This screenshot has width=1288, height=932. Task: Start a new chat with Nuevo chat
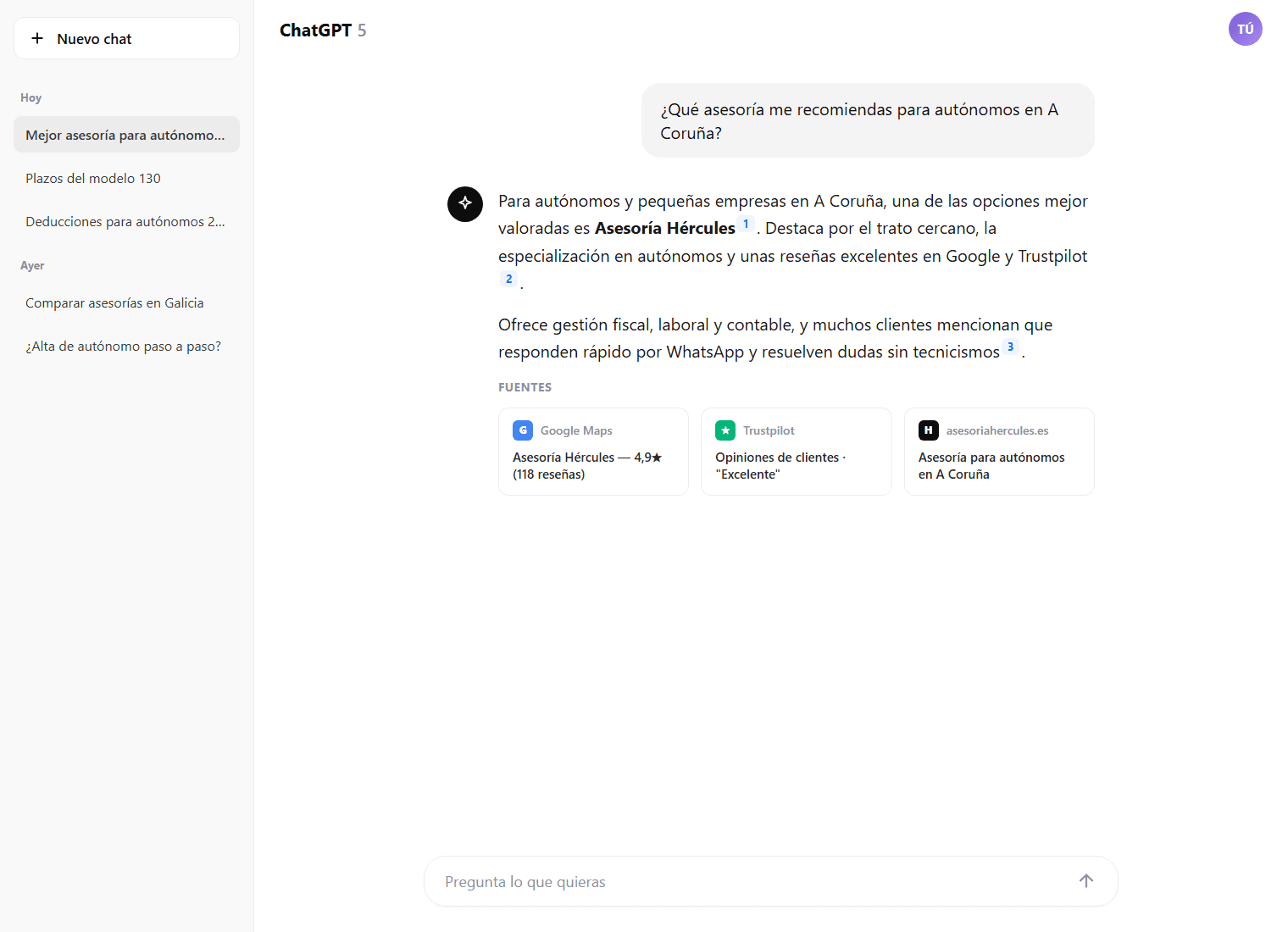coord(126,38)
